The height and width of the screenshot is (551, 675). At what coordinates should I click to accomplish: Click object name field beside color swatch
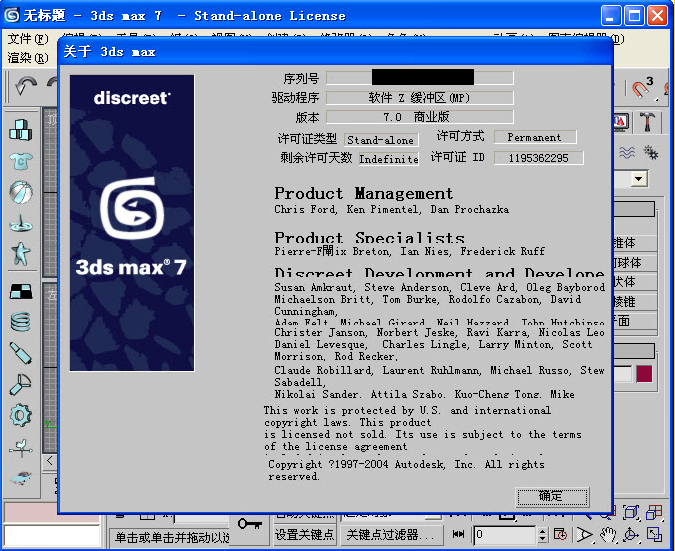pos(622,374)
